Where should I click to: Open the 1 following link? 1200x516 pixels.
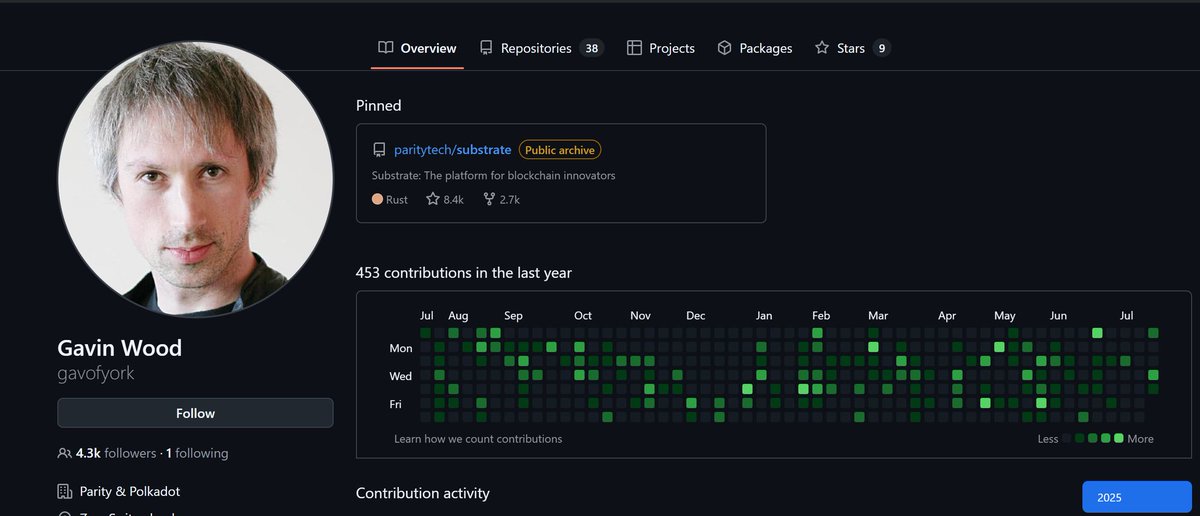pos(197,453)
